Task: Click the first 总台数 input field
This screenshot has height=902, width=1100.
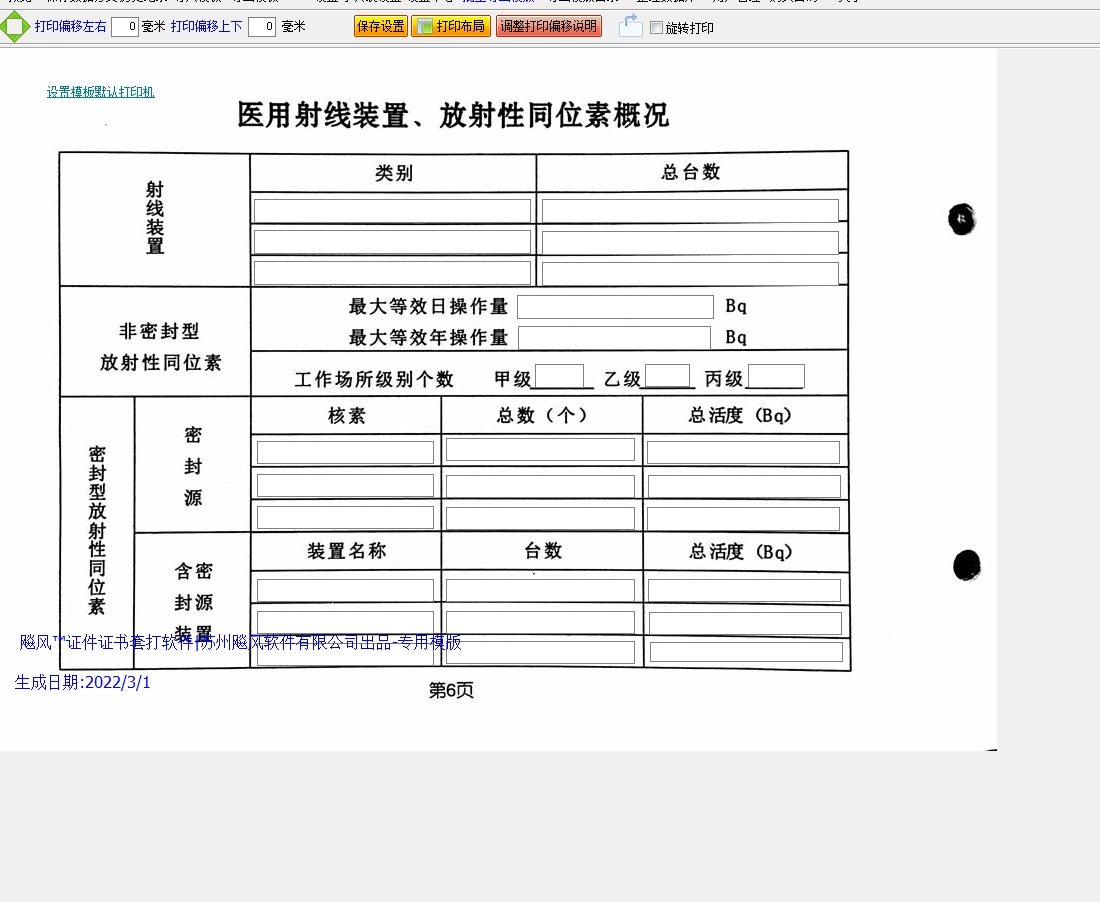Action: point(690,211)
